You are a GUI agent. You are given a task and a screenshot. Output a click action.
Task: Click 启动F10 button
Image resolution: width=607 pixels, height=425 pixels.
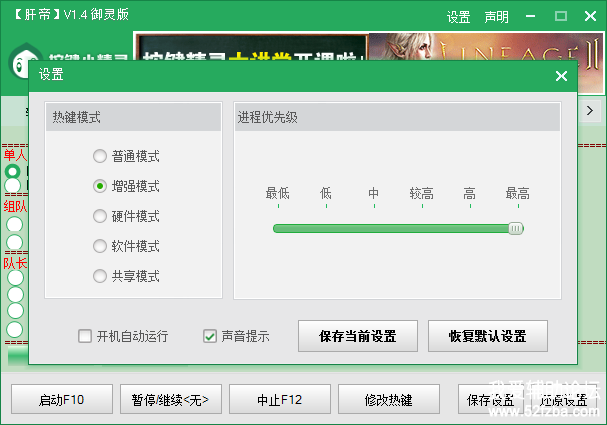coord(62,399)
